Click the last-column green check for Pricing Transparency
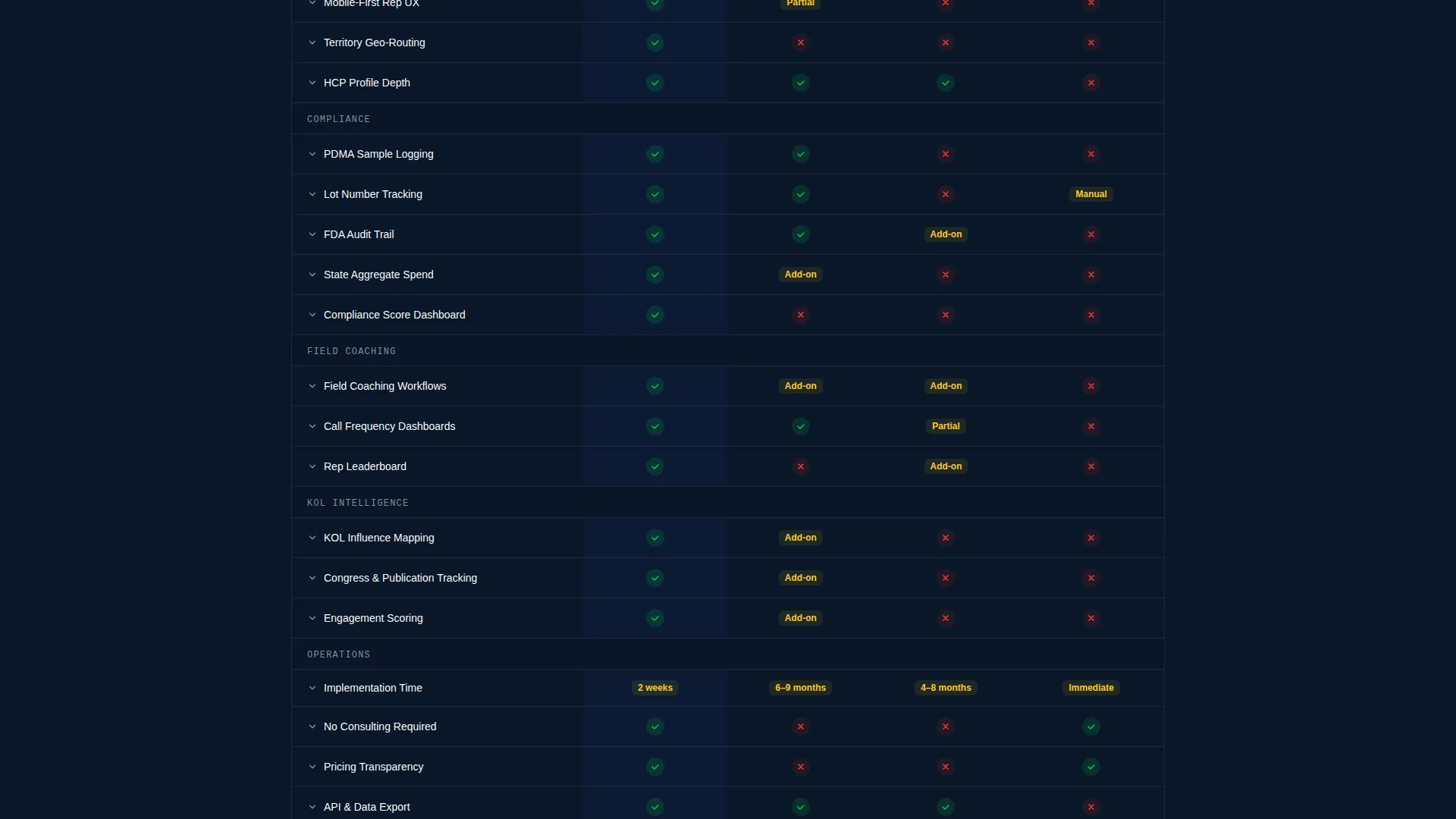This screenshot has width=1456, height=819. [1091, 767]
